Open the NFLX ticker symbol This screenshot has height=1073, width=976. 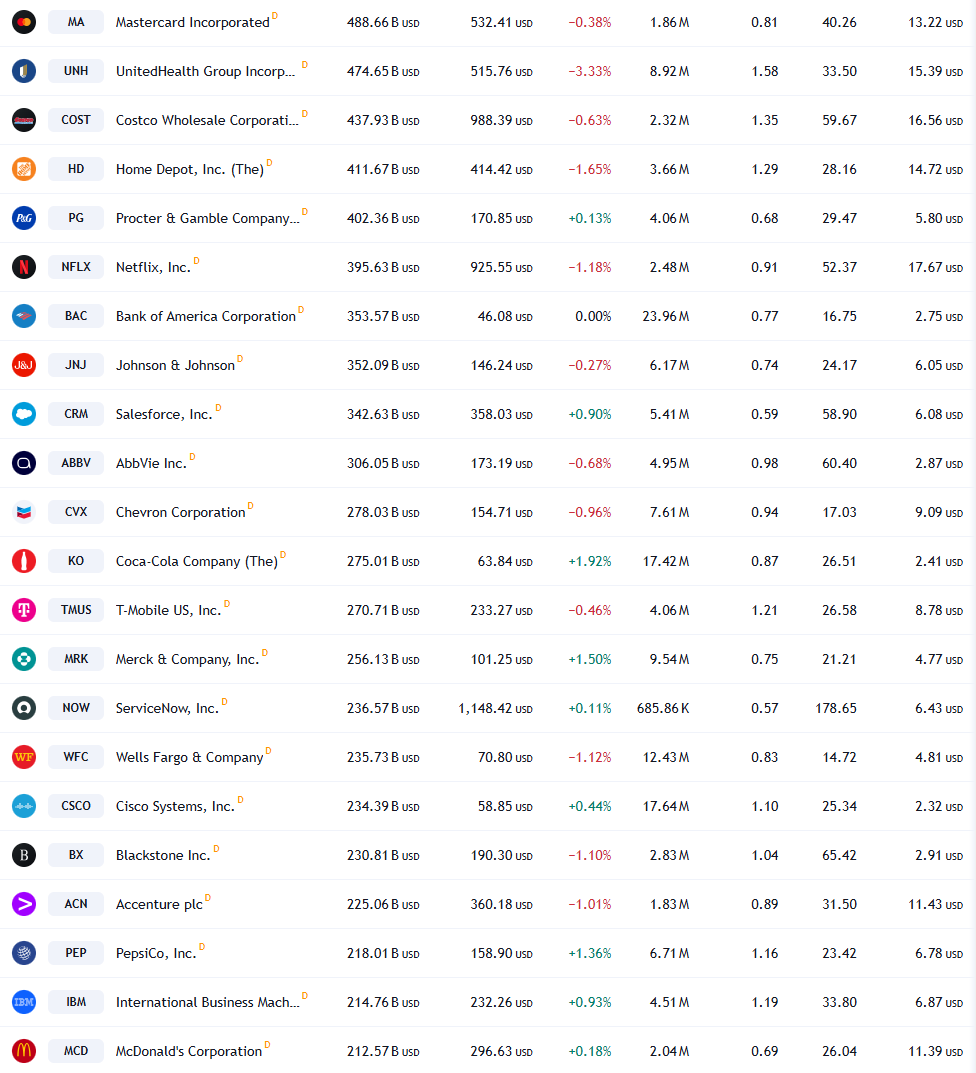76,268
